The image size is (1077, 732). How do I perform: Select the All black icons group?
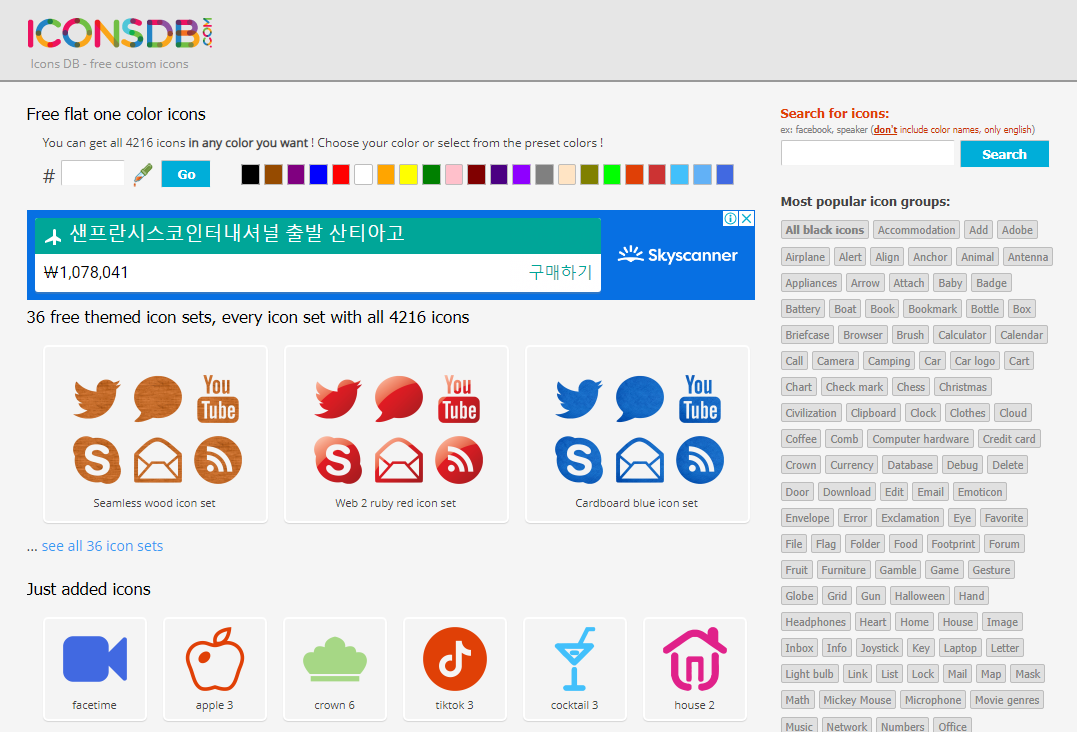[825, 230]
